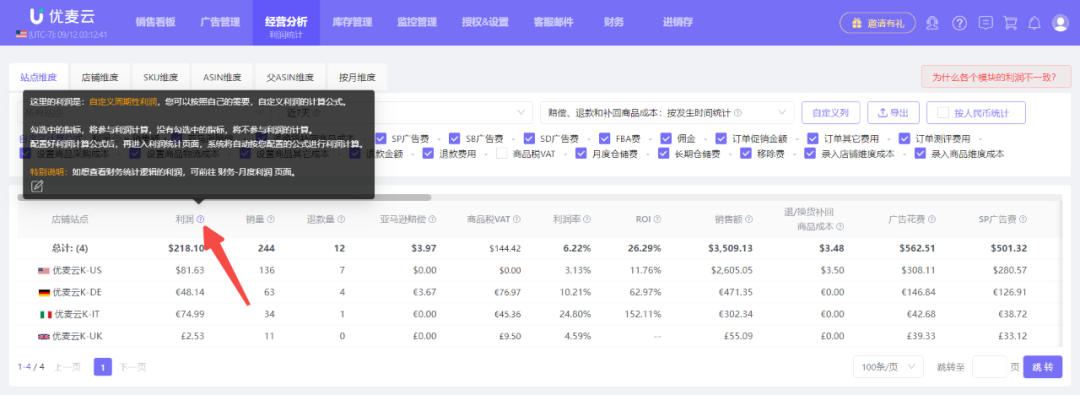This screenshot has height=395, width=1080.
Task: Click the info icon beside 商品成本 header
Action: point(841,226)
